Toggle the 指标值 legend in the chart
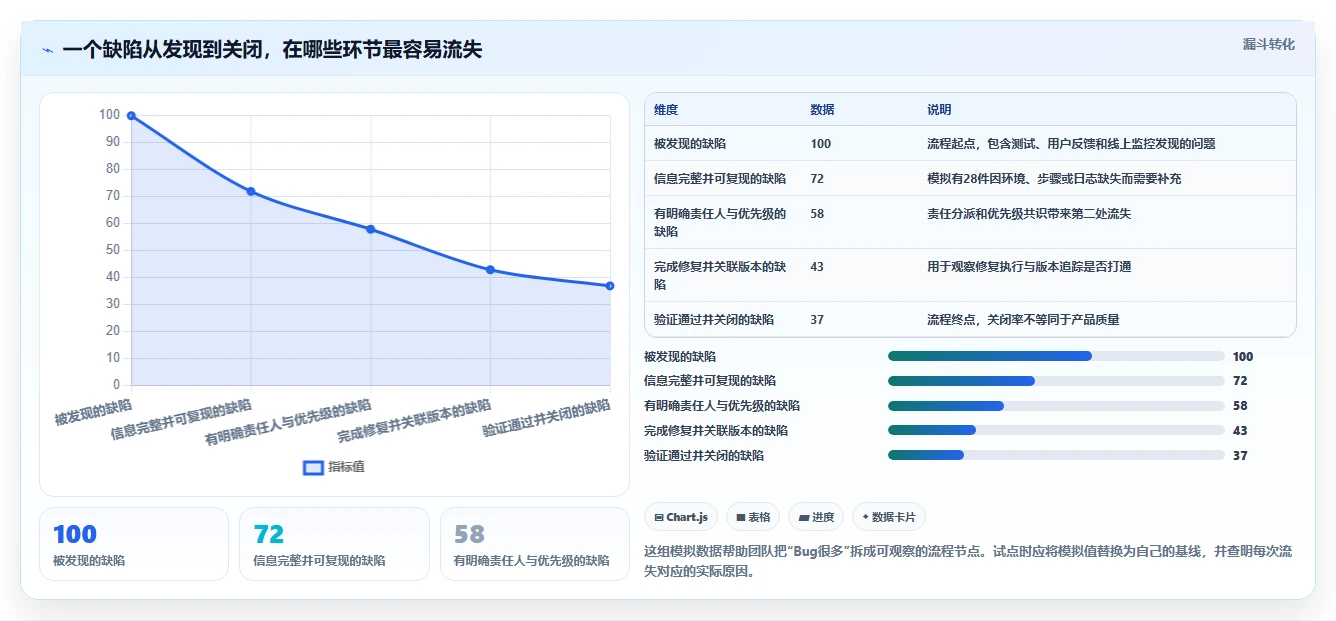 pyautogui.click(x=334, y=467)
